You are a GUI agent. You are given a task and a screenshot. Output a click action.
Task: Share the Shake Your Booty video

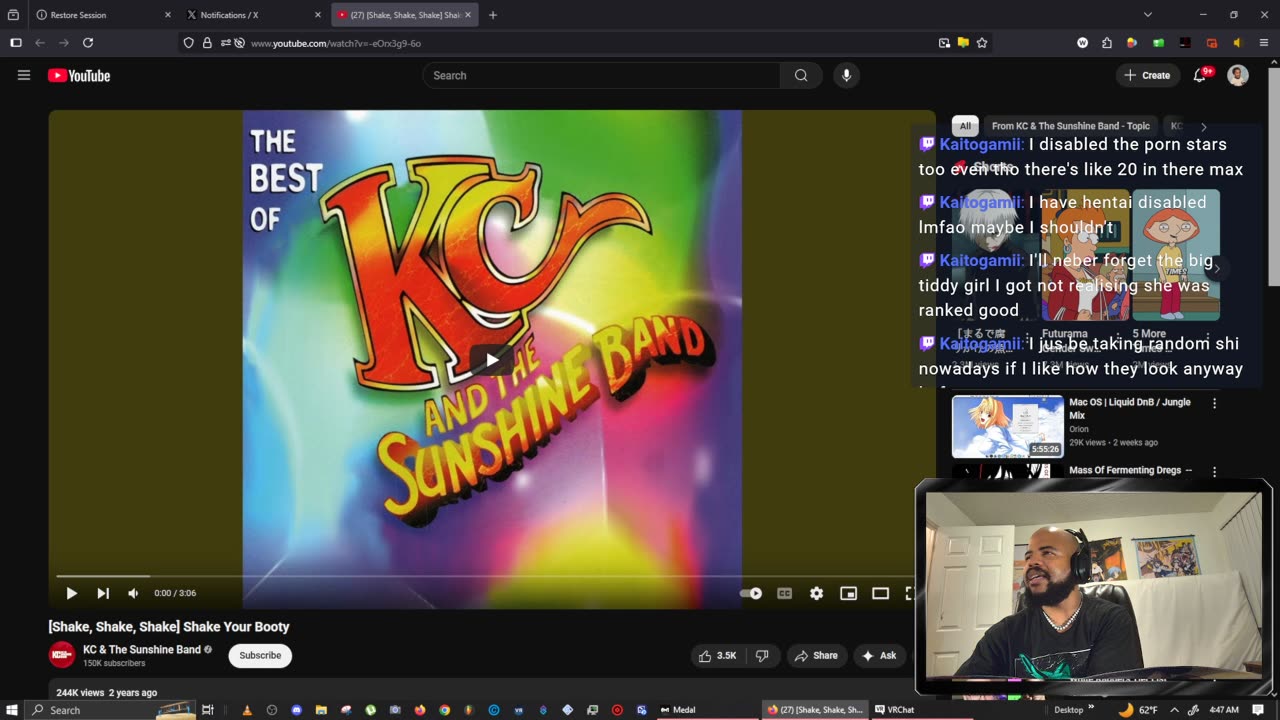point(816,655)
